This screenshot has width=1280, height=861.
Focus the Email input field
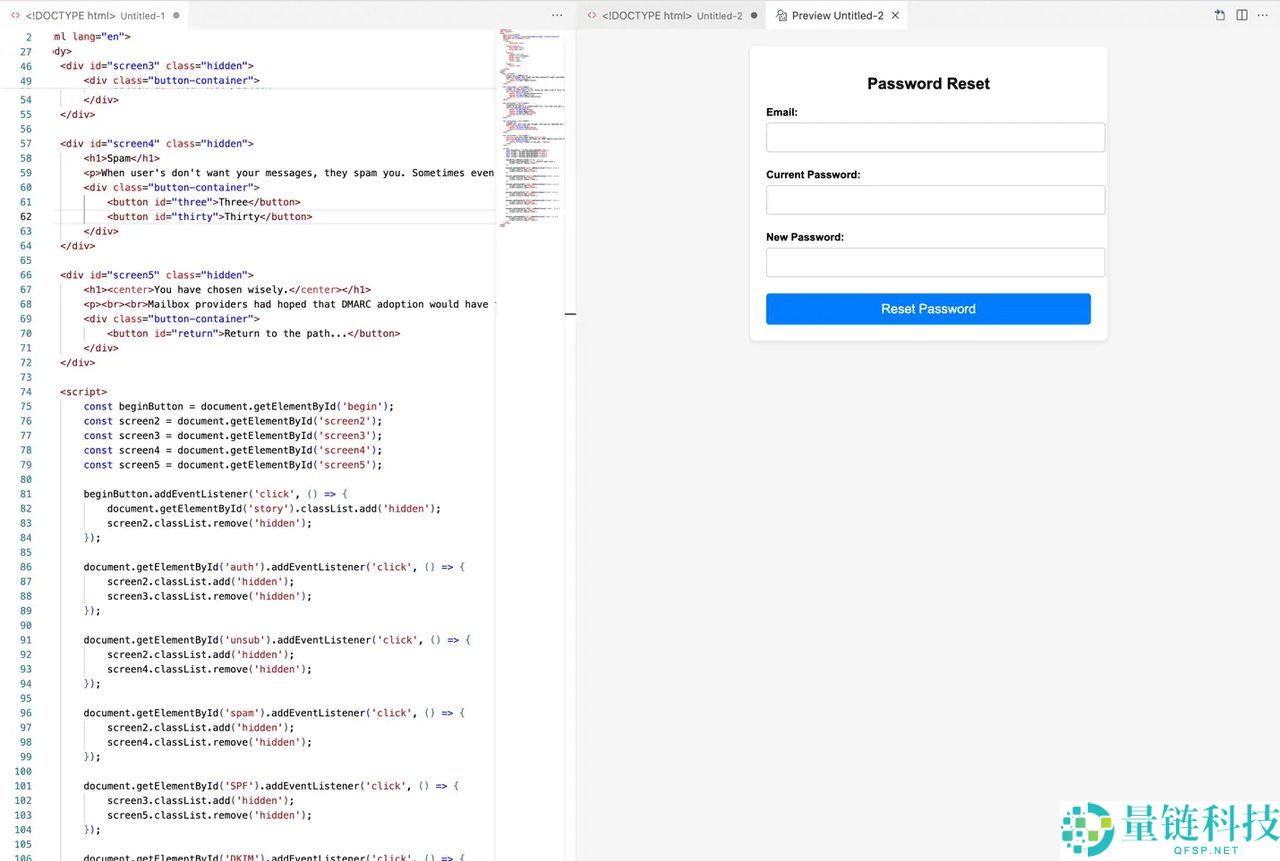pos(934,137)
